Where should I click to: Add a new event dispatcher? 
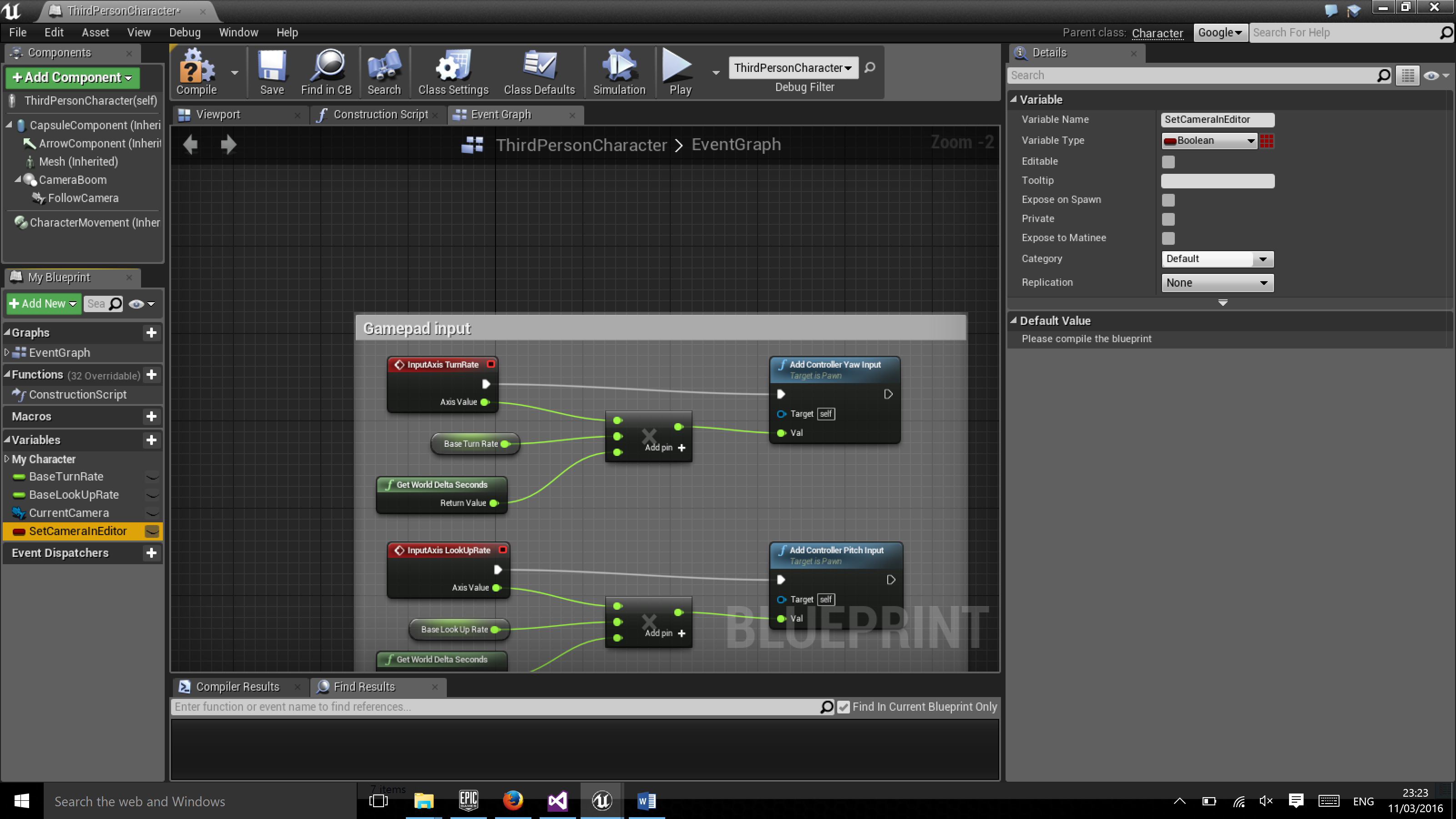151,553
